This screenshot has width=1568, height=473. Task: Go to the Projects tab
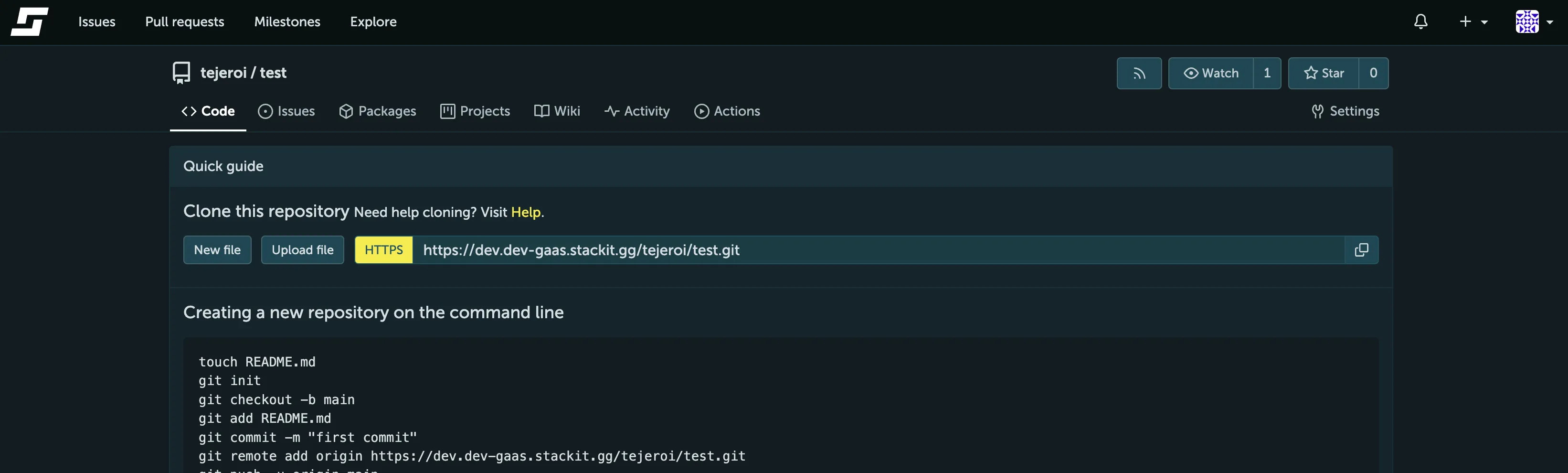coord(475,111)
